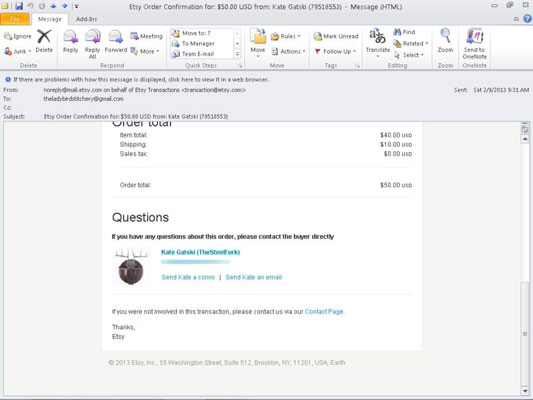
Task: Click the sender address noreply@mail.etsy.com
Action: [x=73, y=90]
